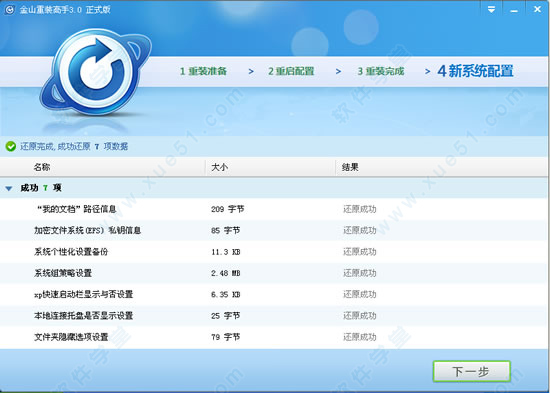
Task: Click the 85 字节 size value
Action: [226, 231]
